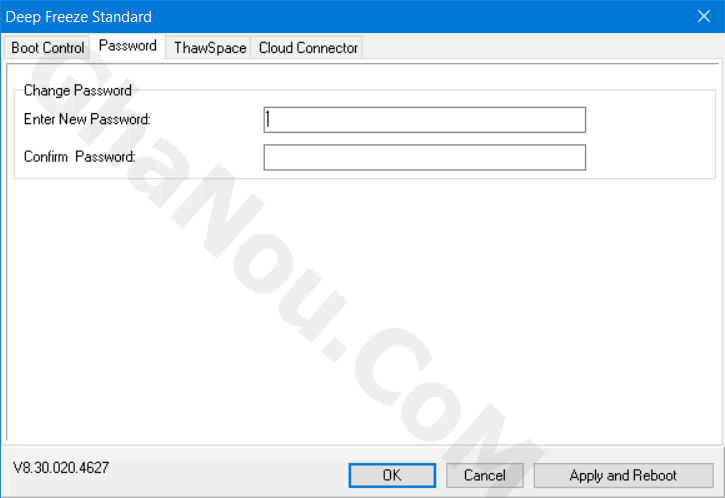
Task: Click the "Enter New Password:" label
Action: coord(87,119)
